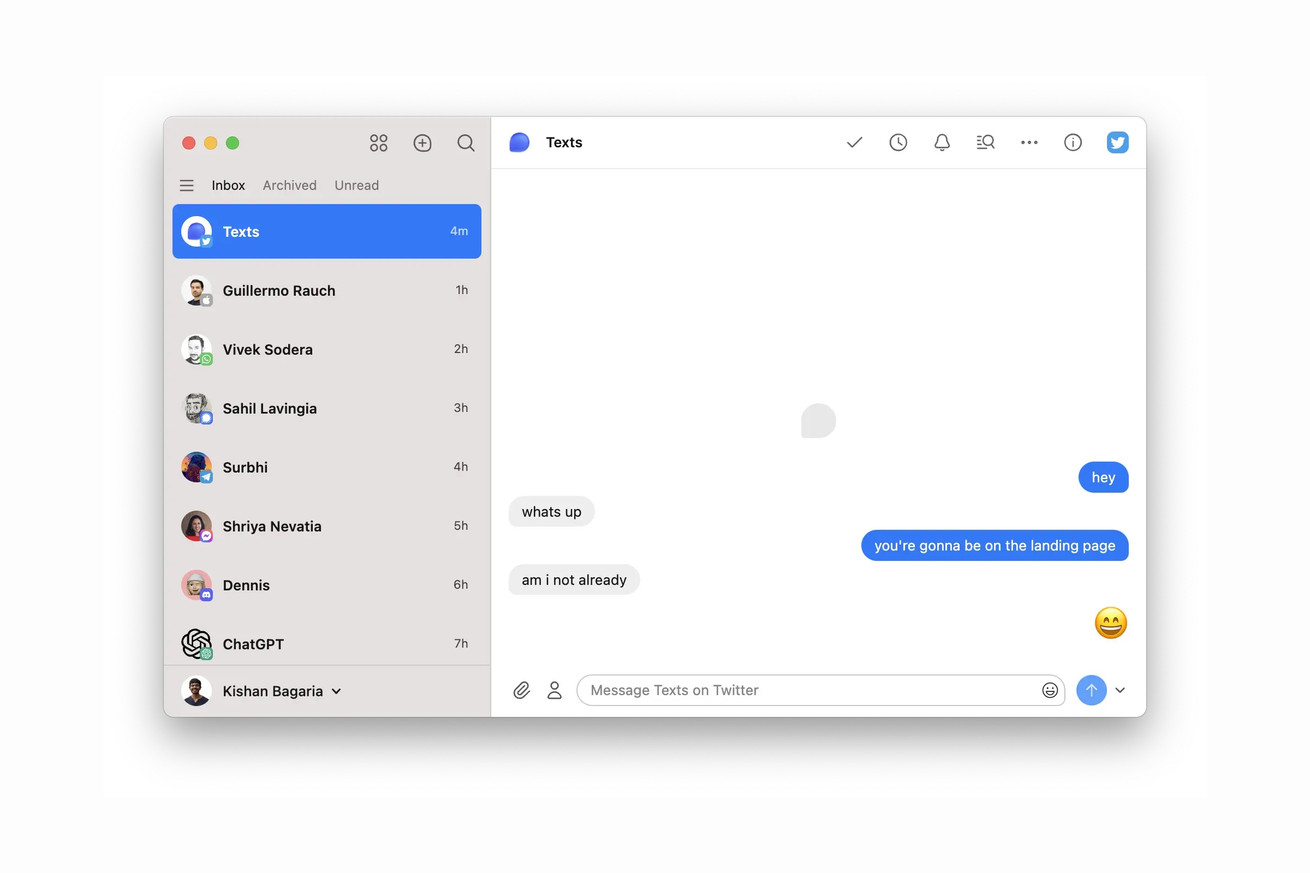
Task: Open the three-dots more options menu
Action: point(1029,143)
